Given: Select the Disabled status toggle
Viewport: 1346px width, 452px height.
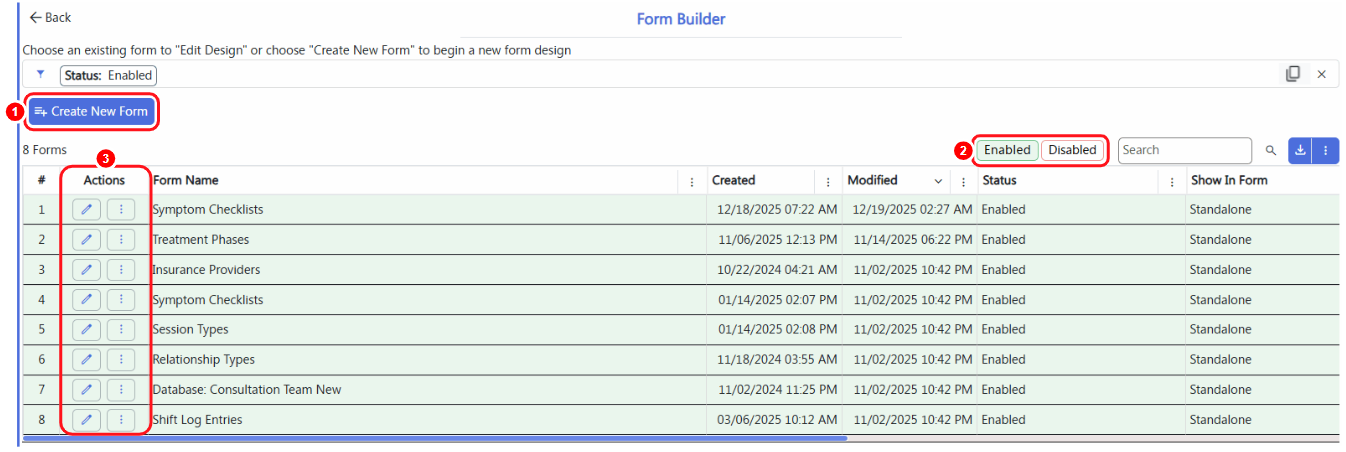Looking at the screenshot, I should click(1072, 150).
